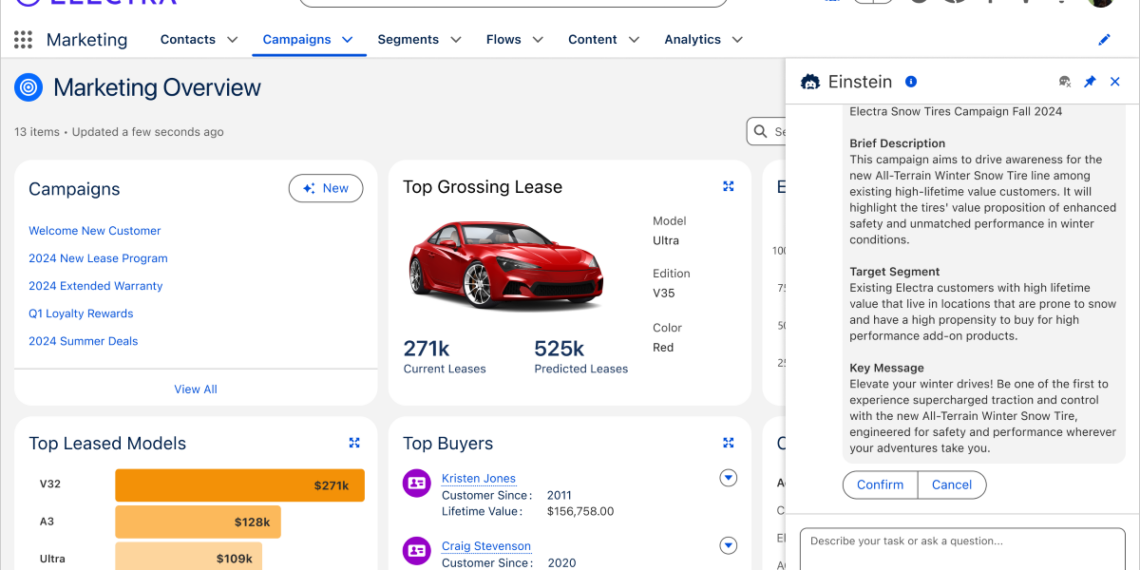Expand the Top Buyers card
Viewport: 1140px width, 570px height.
pos(729,443)
